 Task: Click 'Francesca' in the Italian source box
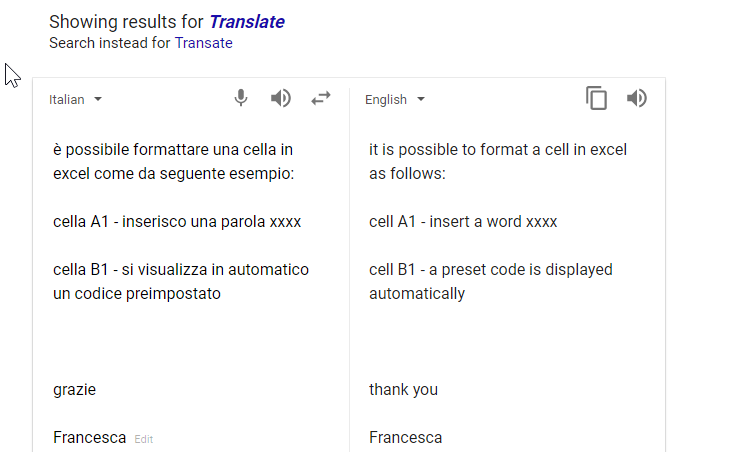90,437
